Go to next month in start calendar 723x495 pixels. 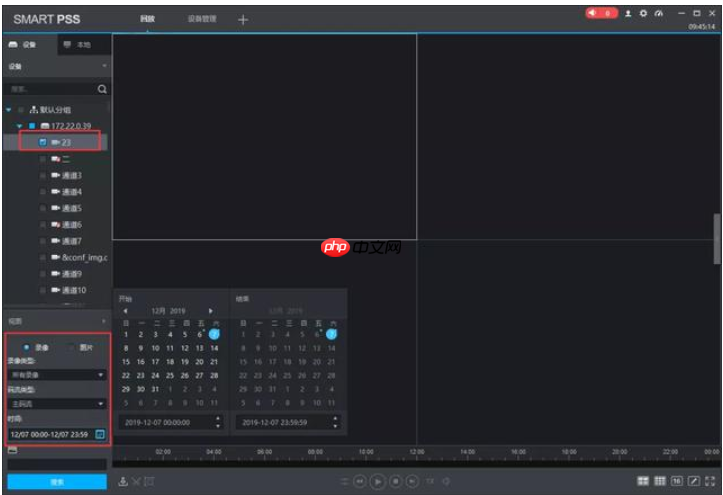[x=210, y=311]
